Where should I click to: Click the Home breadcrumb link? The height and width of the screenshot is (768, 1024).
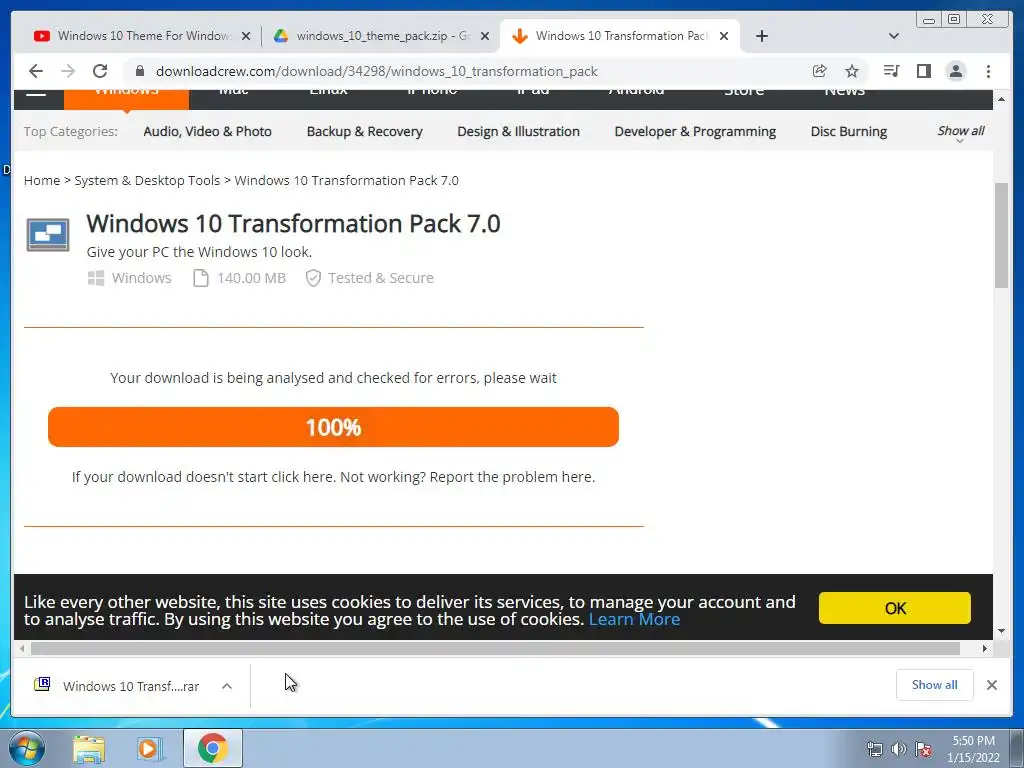42,180
